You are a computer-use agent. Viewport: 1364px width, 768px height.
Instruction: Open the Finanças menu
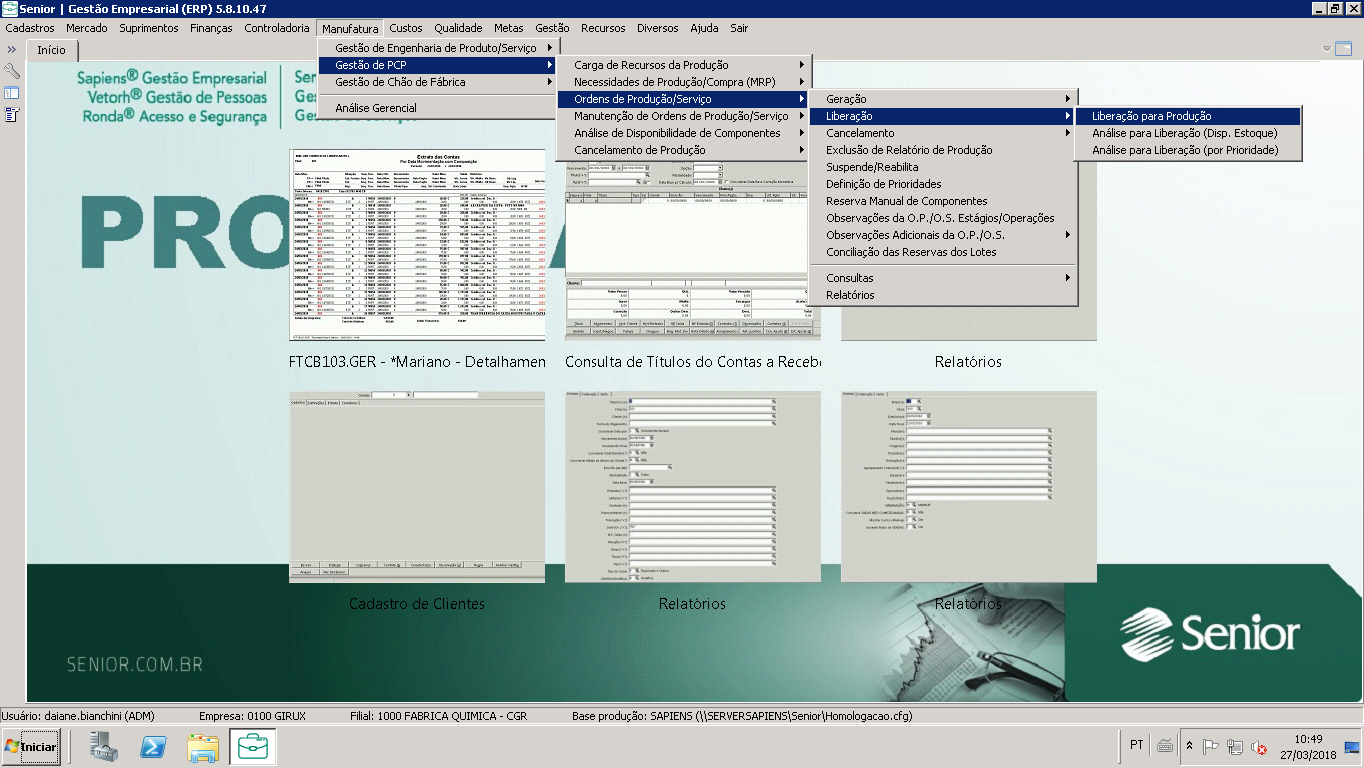click(211, 28)
